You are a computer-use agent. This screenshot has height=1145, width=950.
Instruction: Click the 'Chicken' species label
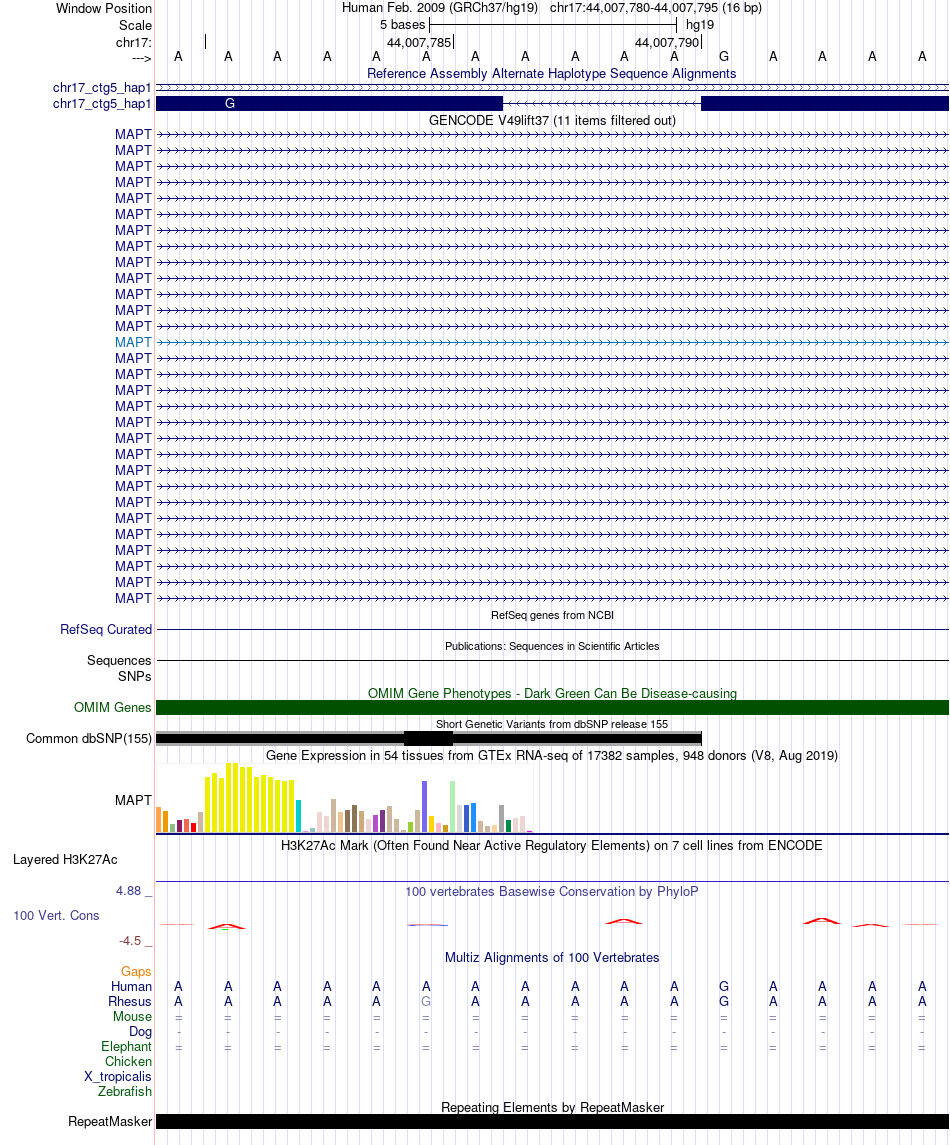[129, 1061]
